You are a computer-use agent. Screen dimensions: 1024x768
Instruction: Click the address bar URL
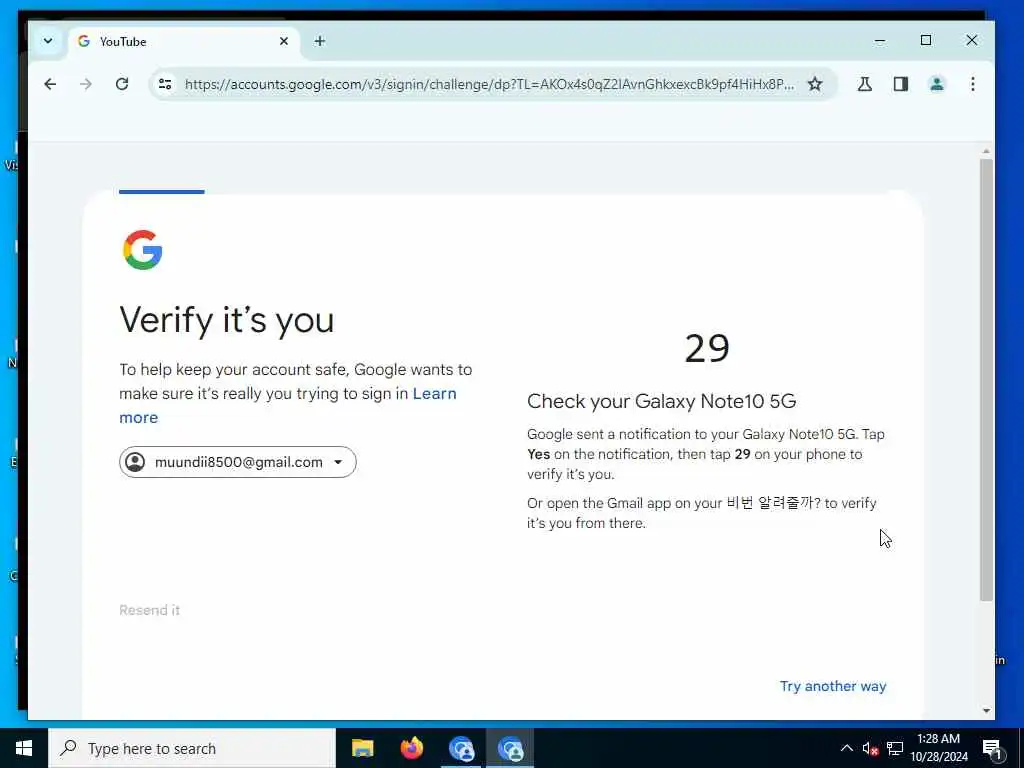click(489, 84)
